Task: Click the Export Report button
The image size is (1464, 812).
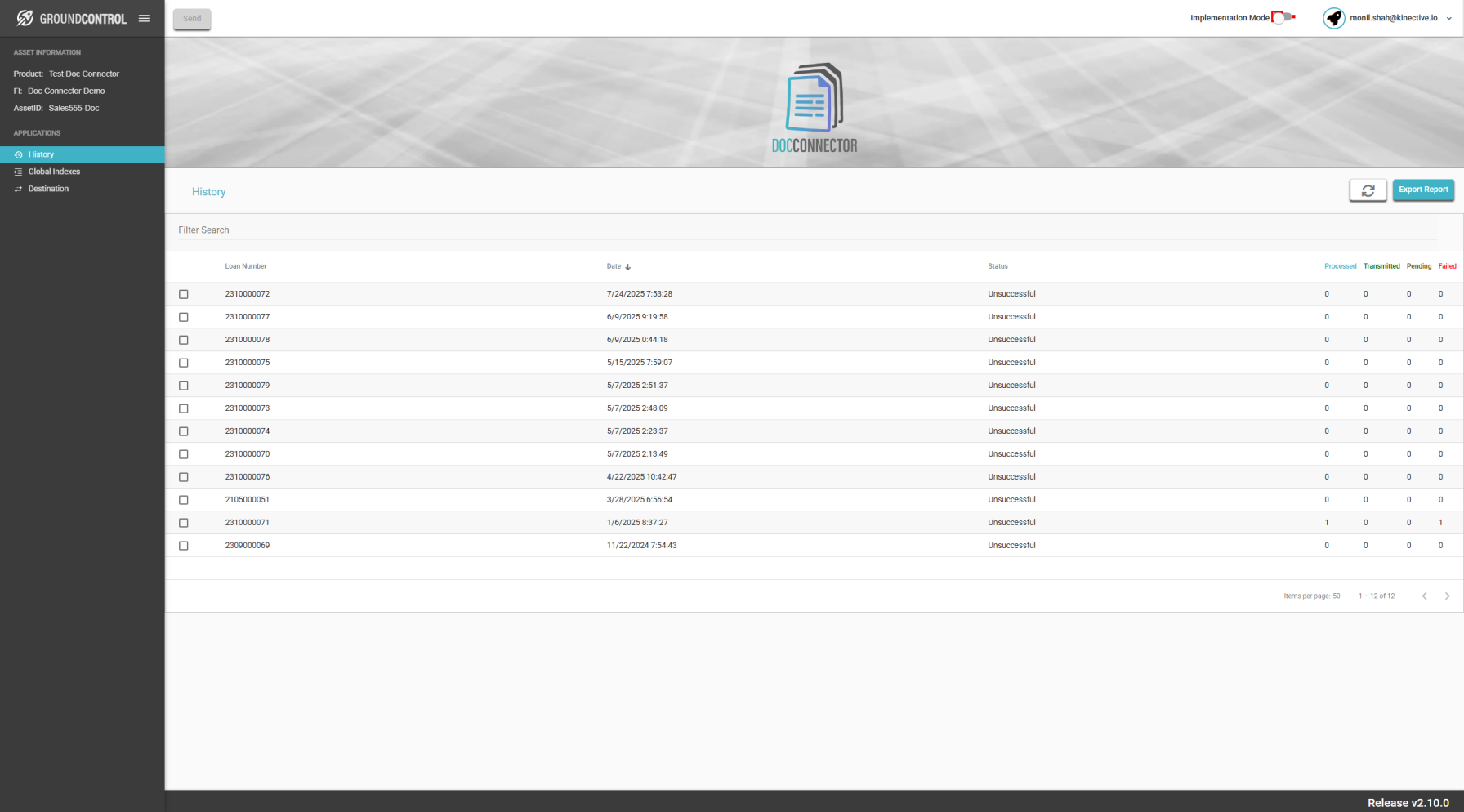Action: pyautogui.click(x=1423, y=190)
